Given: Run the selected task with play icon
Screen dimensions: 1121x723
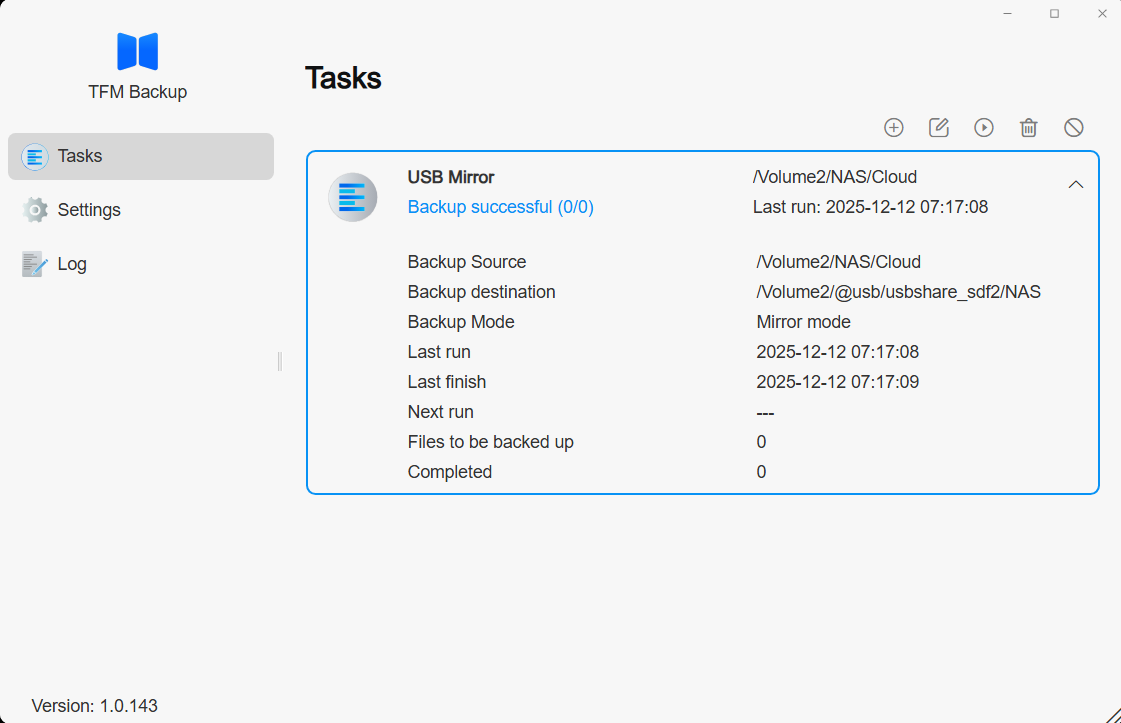Looking at the screenshot, I should (984, 127).
